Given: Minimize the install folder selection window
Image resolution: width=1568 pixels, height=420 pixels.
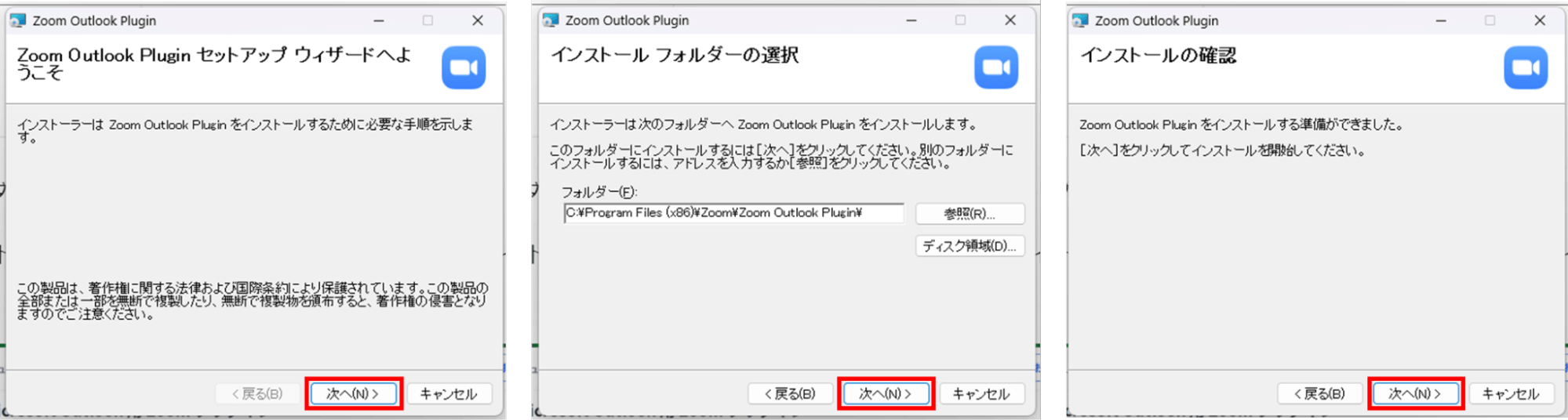Looking at the screenshot, I should (911, 20).
